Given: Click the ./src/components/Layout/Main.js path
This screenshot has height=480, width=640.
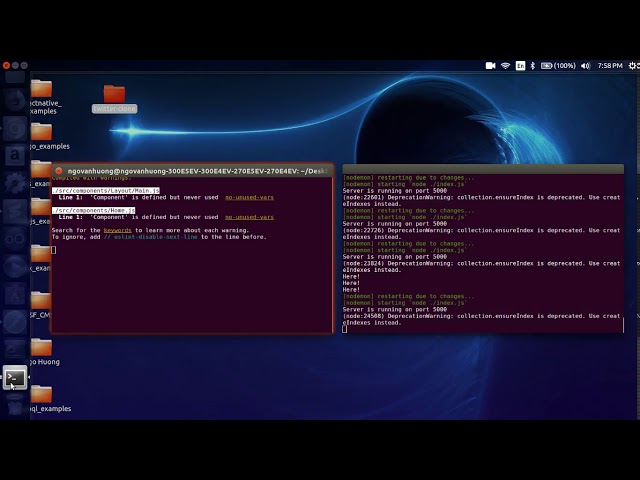Looking at the screenshot, I should pyautogui.click(x=106, y=191).
